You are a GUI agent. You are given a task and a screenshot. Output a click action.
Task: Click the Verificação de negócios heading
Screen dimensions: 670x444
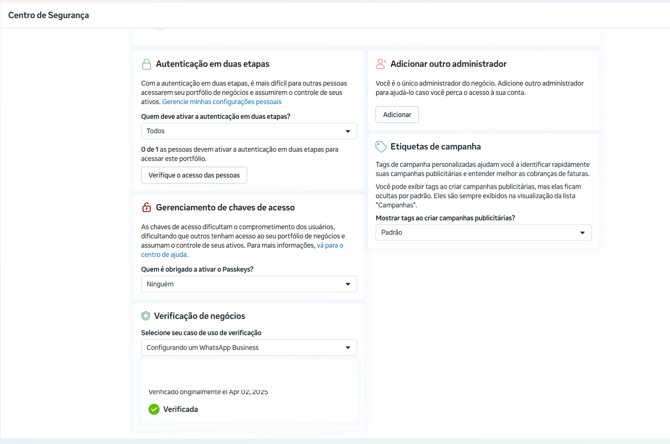200,316
